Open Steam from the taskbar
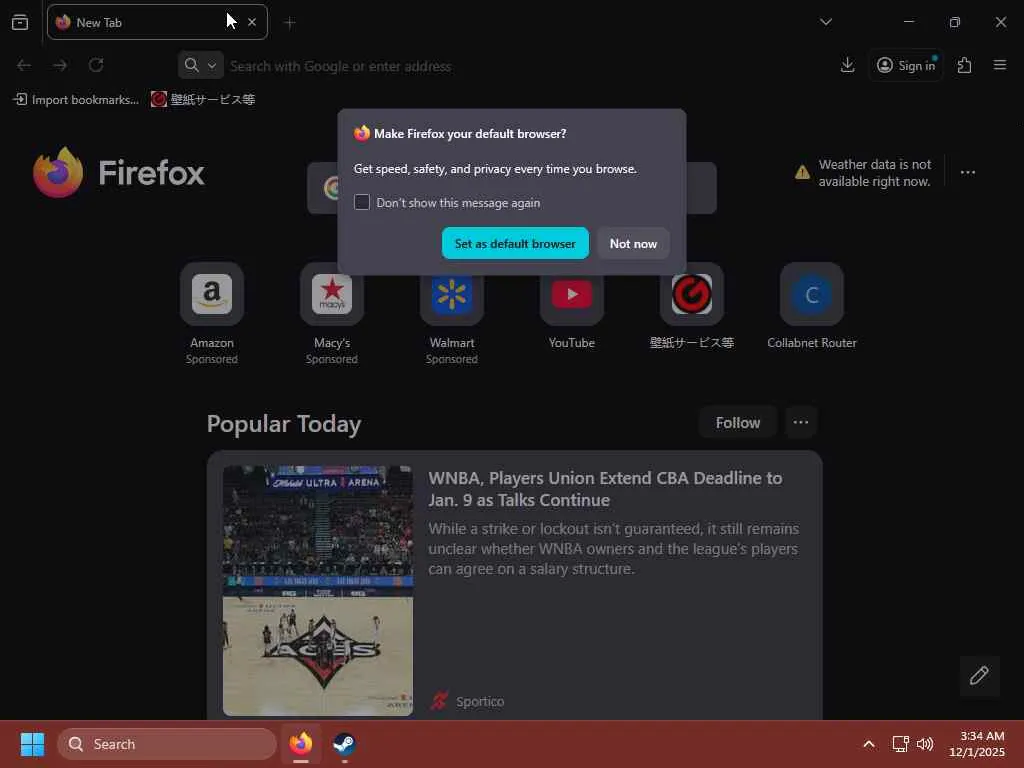Image resolution: width=1024 pixels, height=768 pixels. click(x=344, y=744)
